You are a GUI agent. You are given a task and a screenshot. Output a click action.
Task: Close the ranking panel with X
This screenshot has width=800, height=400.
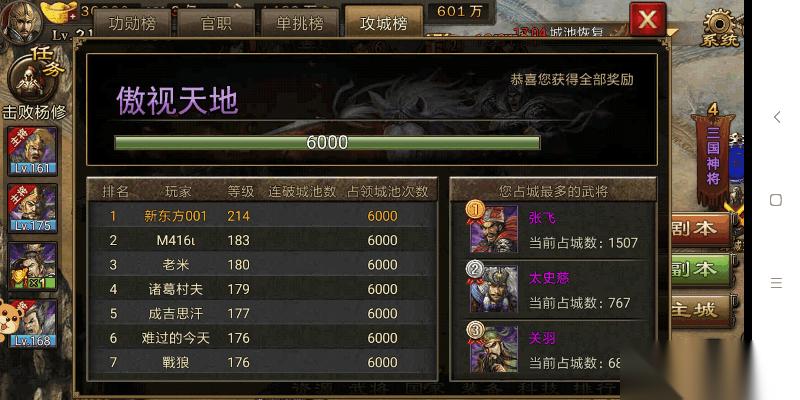(x=648, y=19)
